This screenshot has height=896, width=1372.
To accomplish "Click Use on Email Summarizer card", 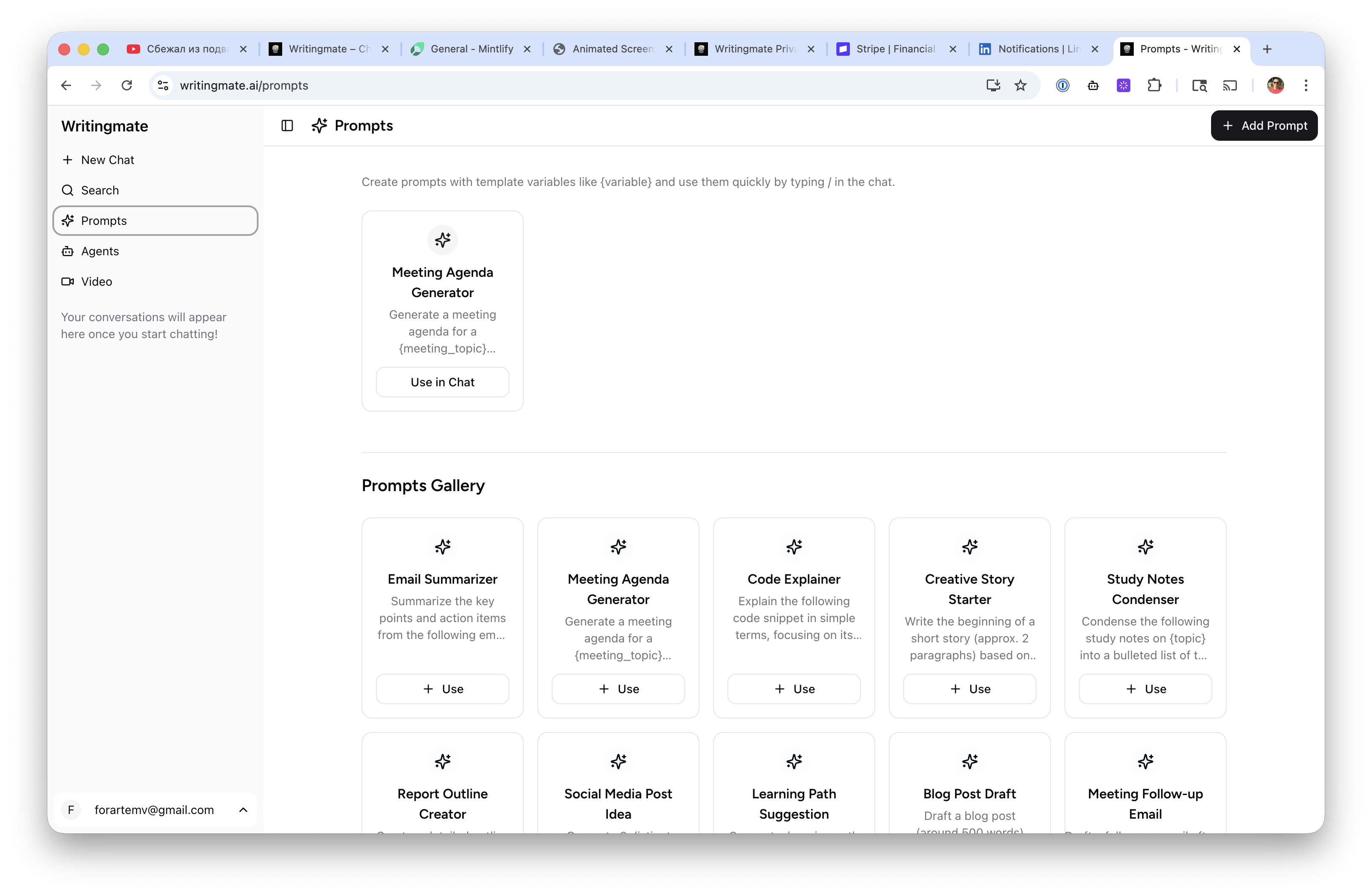I will [442, 689].
